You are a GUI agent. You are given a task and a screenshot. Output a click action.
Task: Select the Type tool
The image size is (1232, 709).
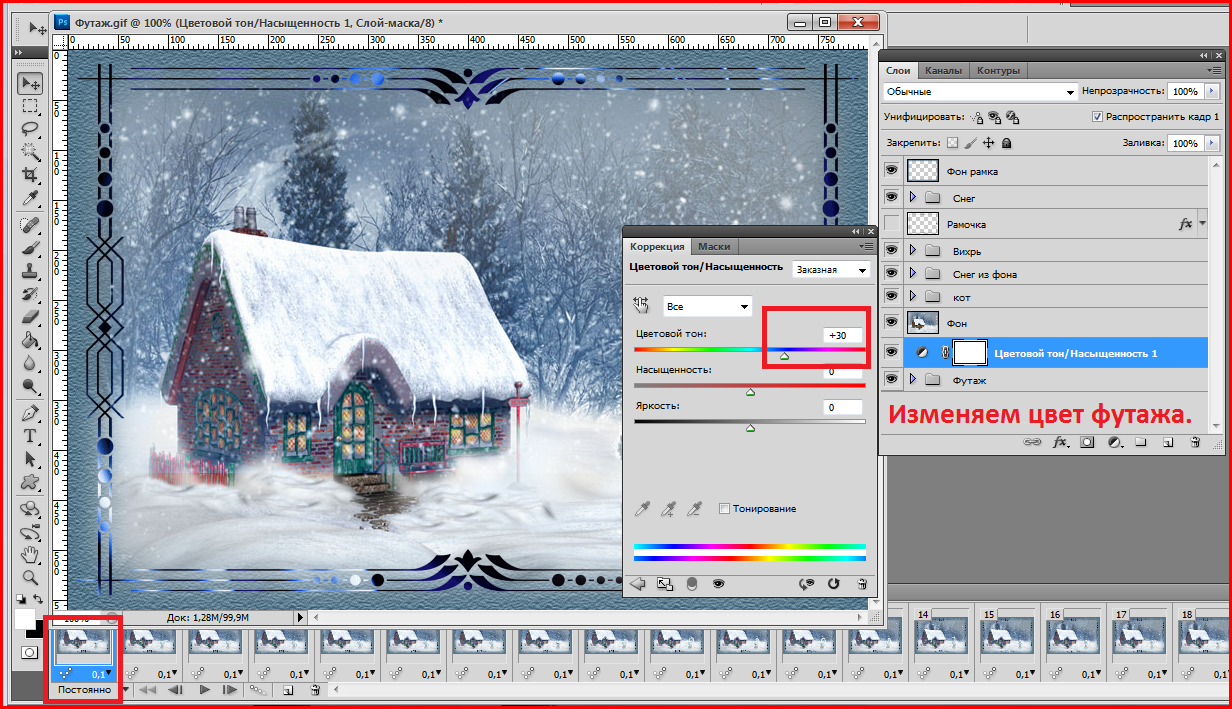(x=31, y=436)
